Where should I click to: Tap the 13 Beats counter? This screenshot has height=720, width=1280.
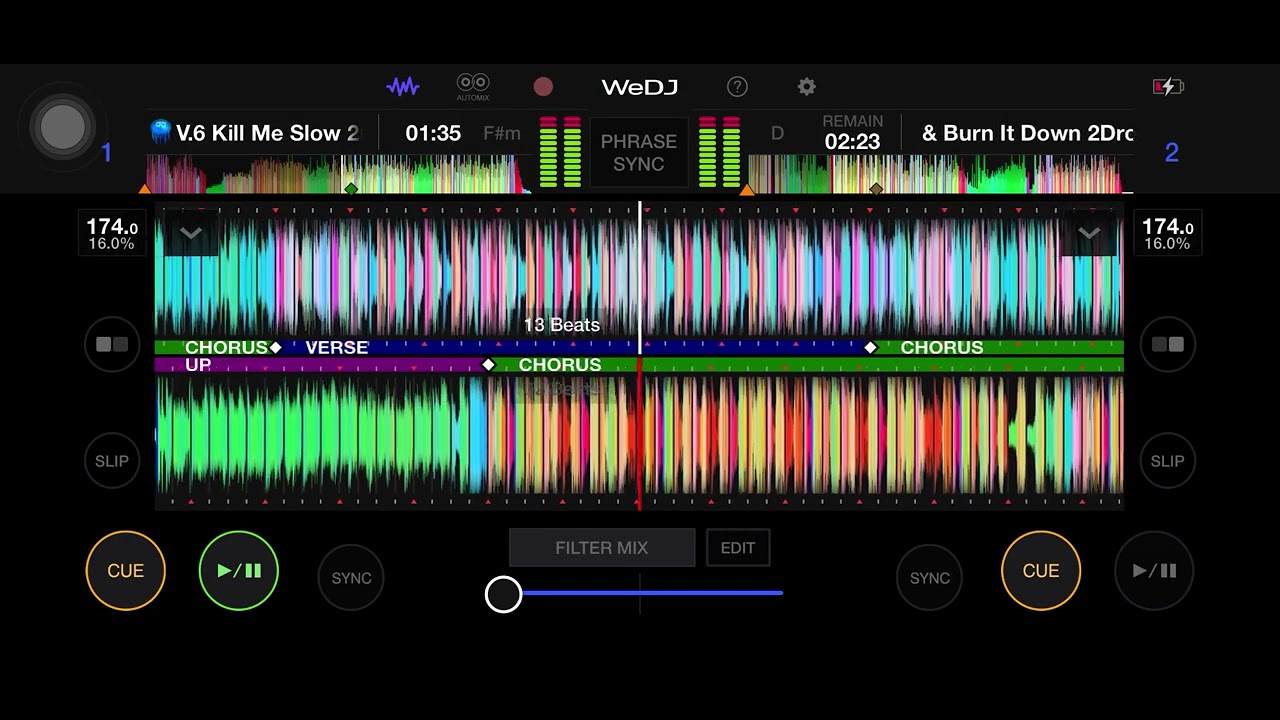pos(562,325)
